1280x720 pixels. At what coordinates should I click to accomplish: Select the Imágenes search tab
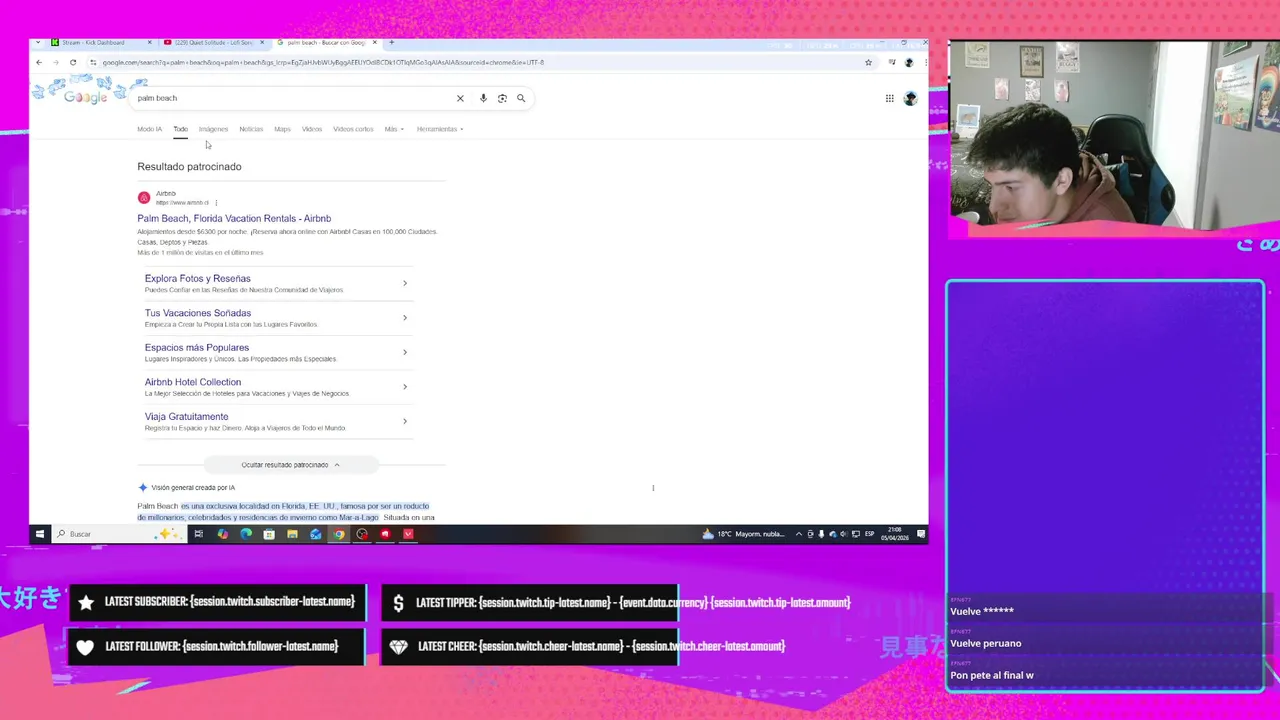coord(213,129)
